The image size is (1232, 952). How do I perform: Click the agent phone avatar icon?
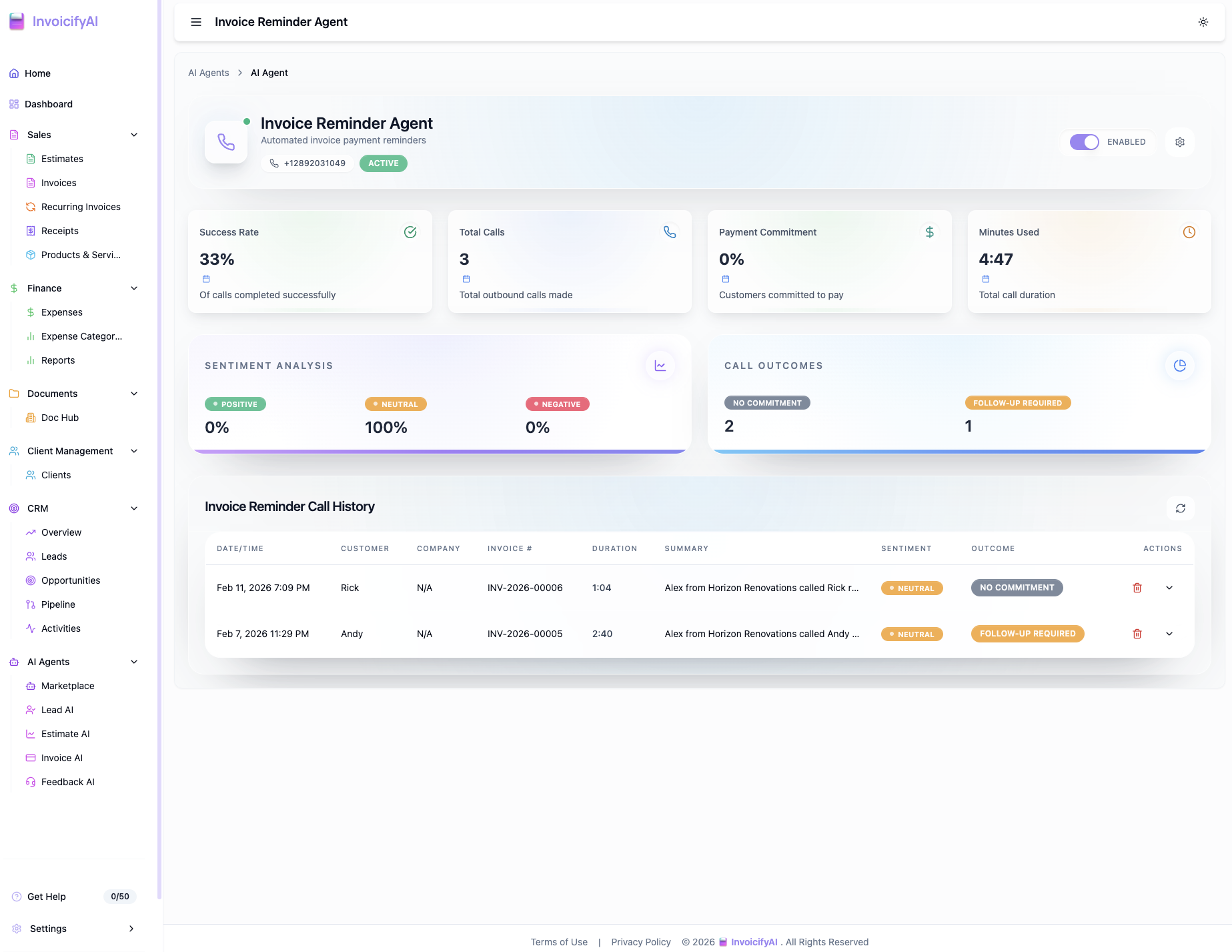(x=226, y=142)
